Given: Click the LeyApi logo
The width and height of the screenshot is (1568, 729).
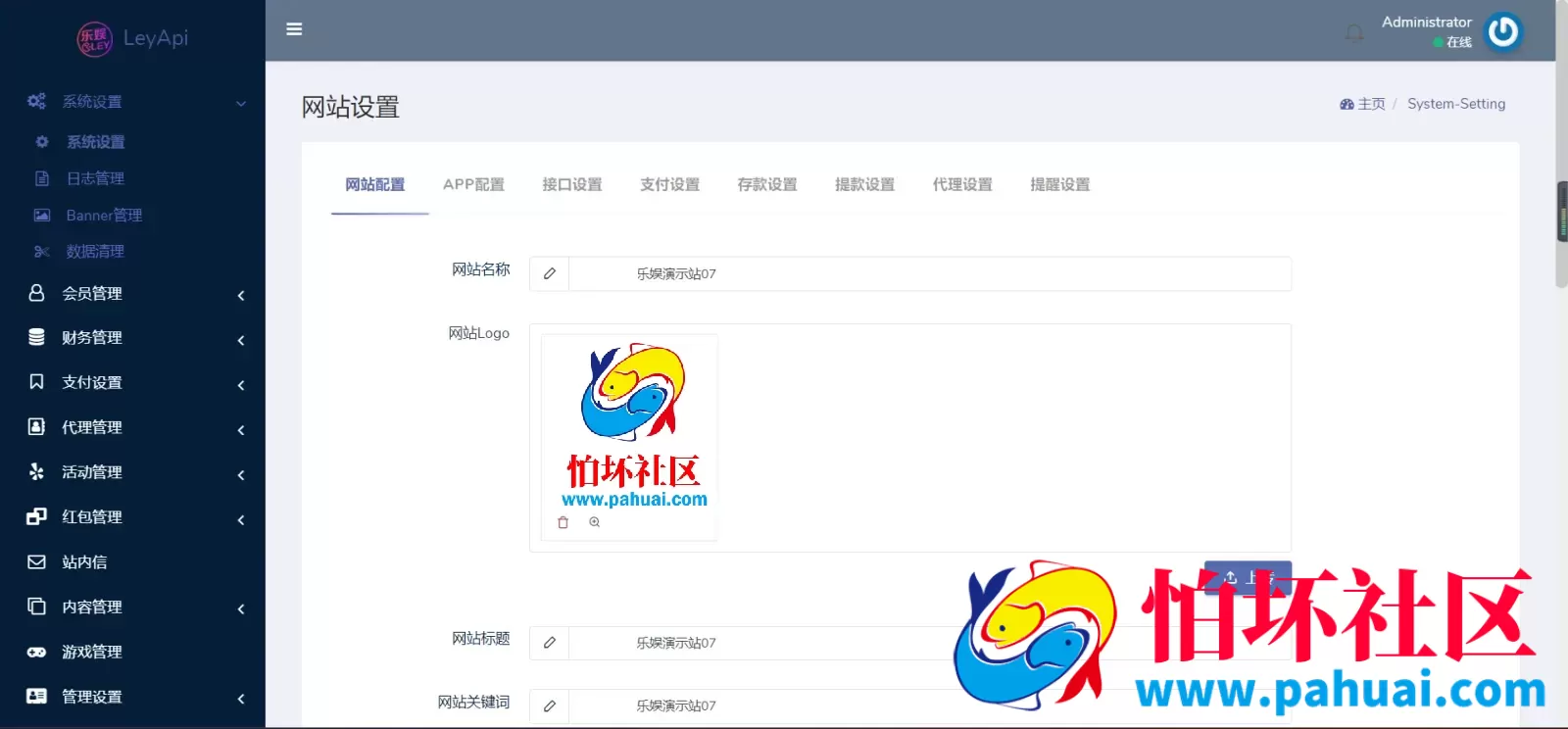Looking at the screenshot, I should pyautogui.click(x=132, y=38).
